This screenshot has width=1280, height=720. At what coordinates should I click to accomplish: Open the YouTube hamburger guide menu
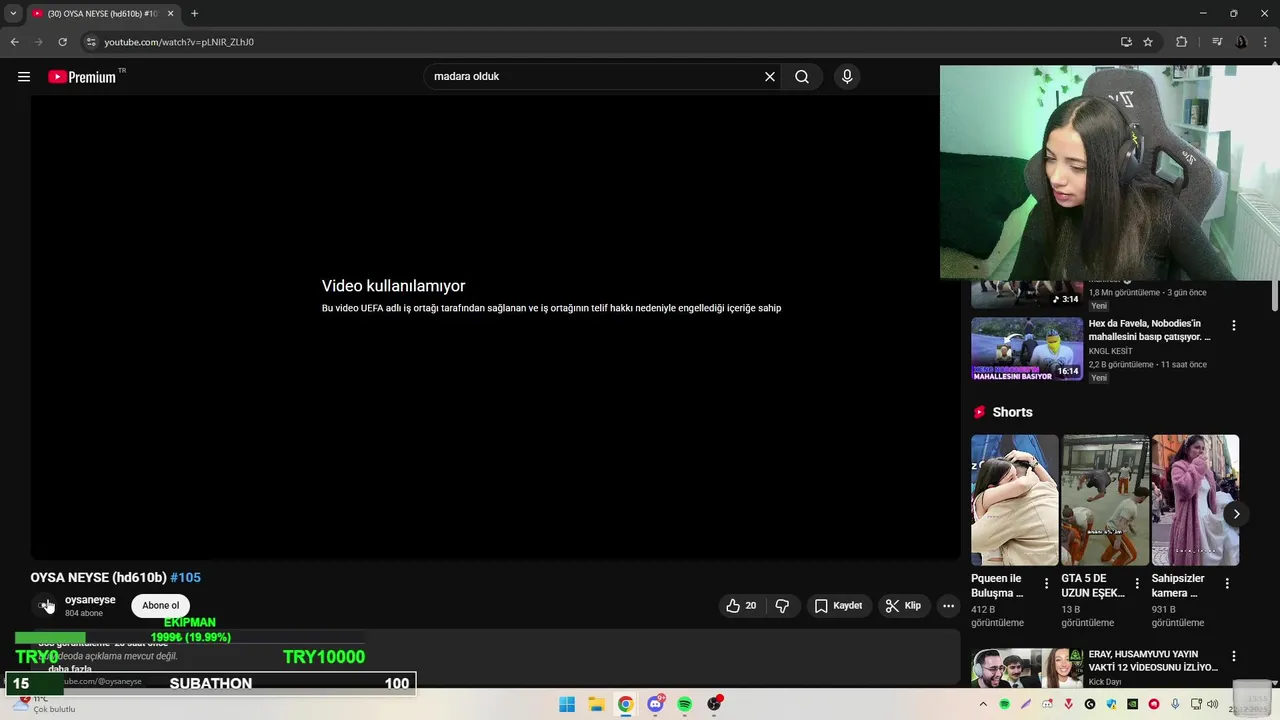coord(24,77)
